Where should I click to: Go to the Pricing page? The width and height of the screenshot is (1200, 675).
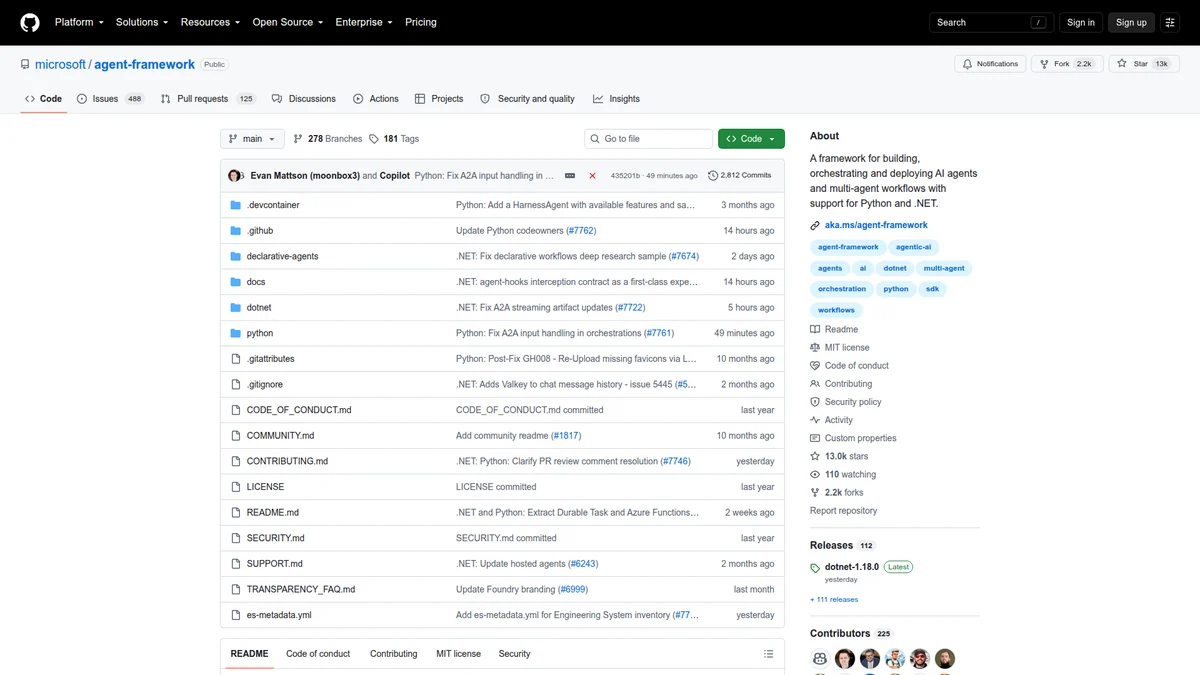pos(421,22)
